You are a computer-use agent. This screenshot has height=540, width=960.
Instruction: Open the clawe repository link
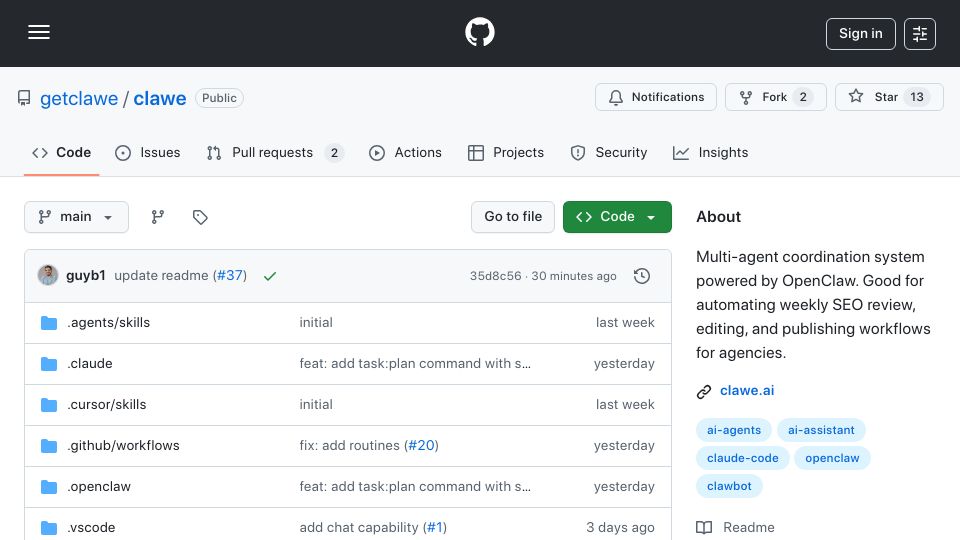(x=160, y=99)
